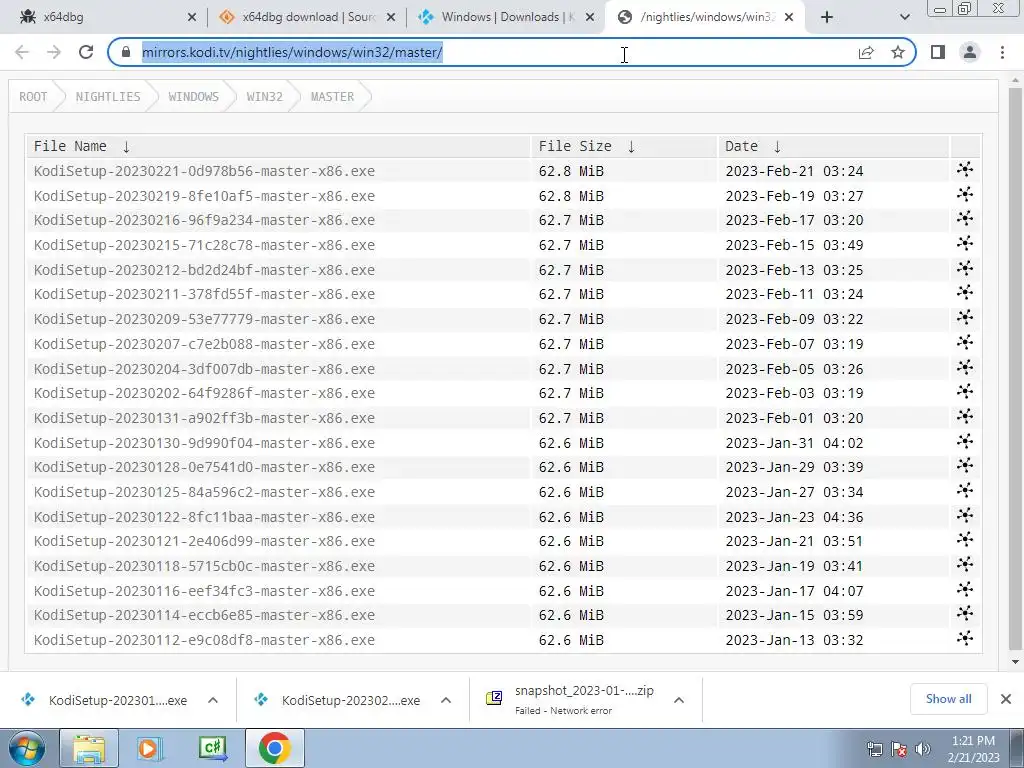
Task: Click the browser forward arrow
Action: pyautogui.click(x=54, y=52)
